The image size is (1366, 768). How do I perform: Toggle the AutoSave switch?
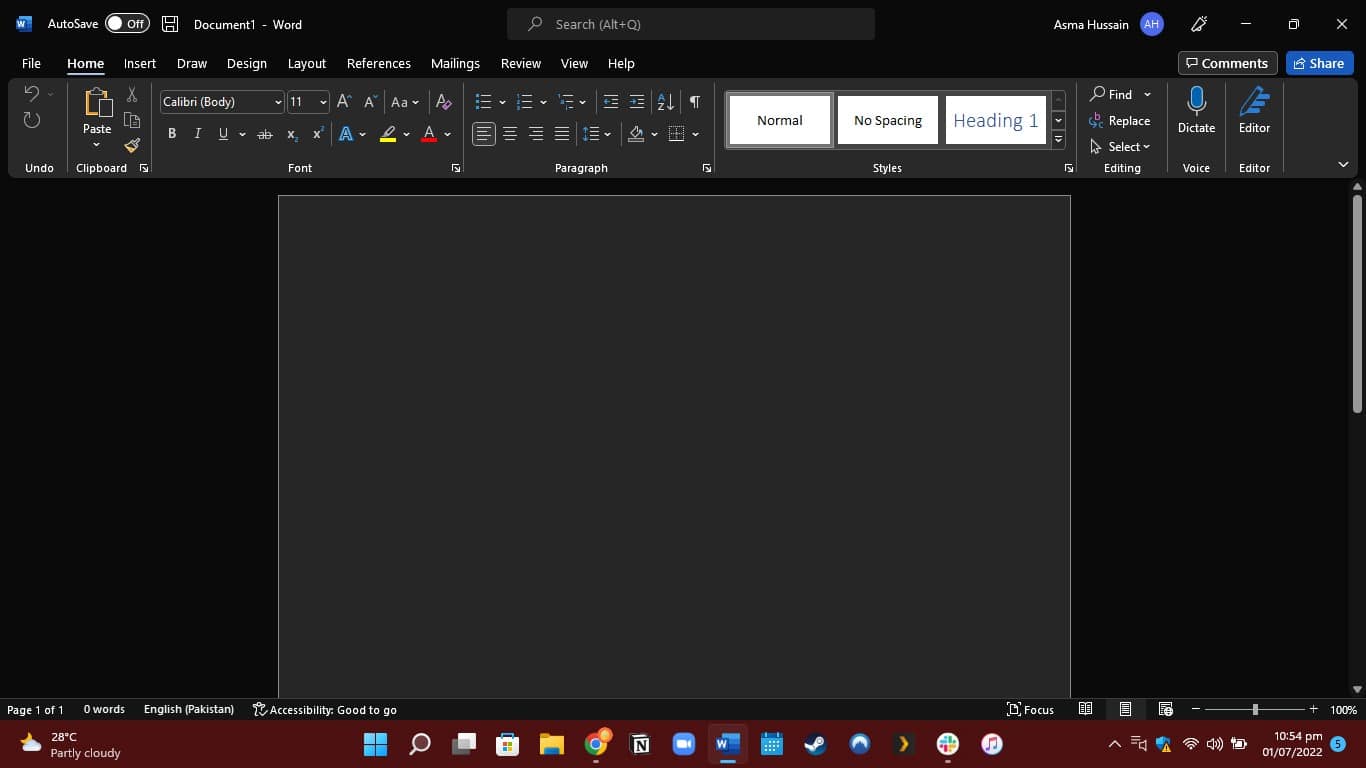click(127, 24)
